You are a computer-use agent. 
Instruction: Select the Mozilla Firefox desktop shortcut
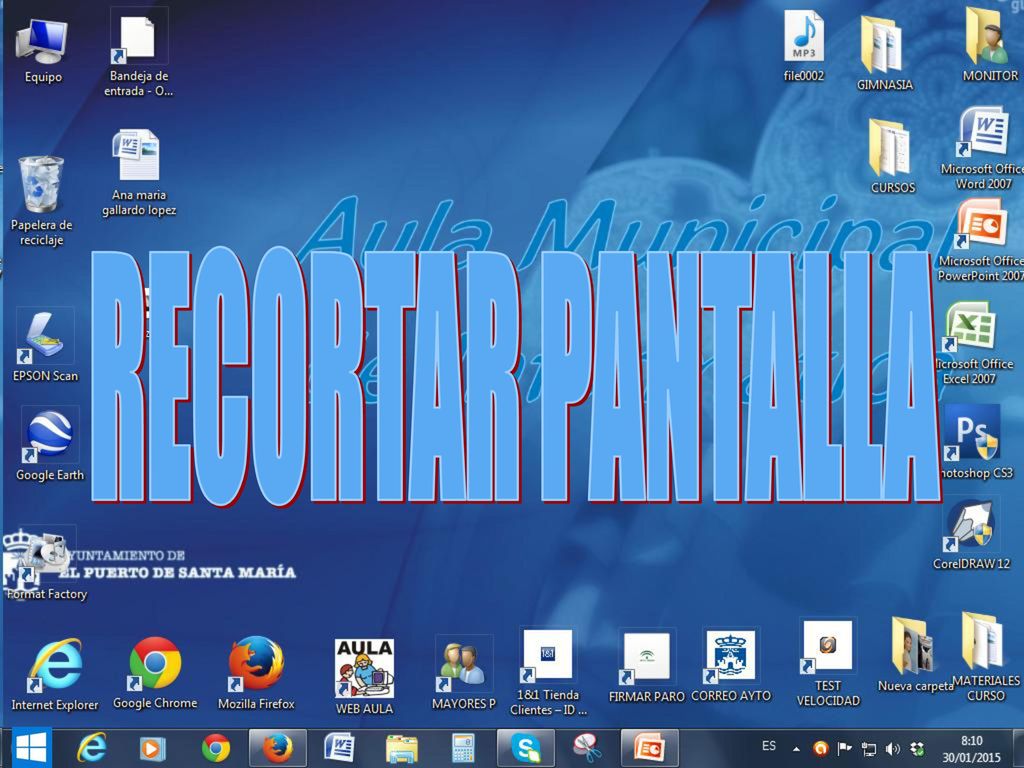256,673
